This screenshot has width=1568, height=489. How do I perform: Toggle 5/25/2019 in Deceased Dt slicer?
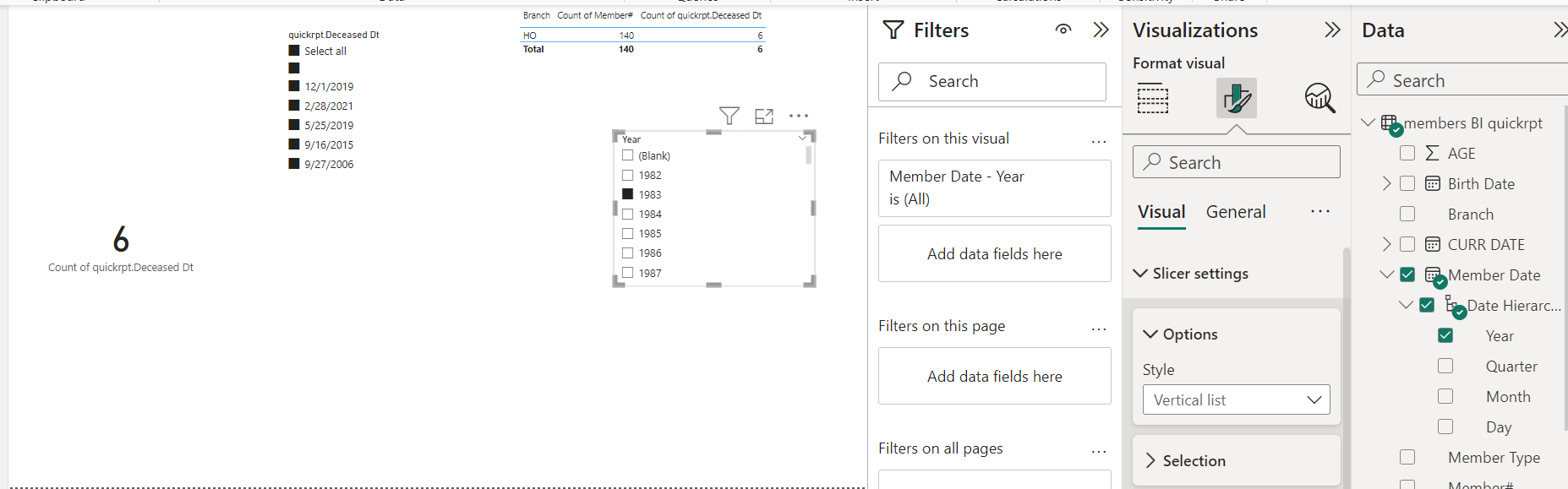click(x=294, y=125)
